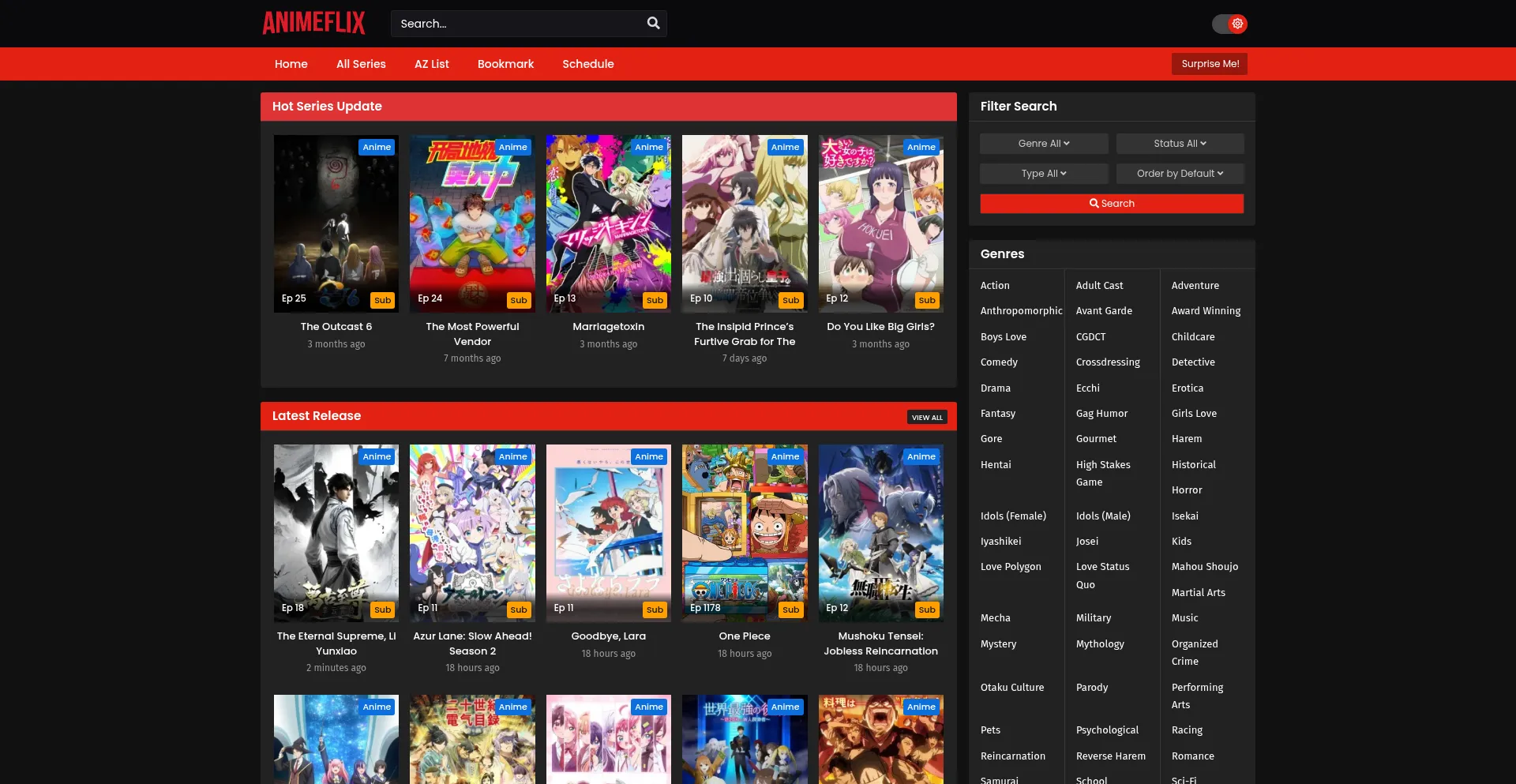Select the High Stakes Game genre

[1103, 474]
